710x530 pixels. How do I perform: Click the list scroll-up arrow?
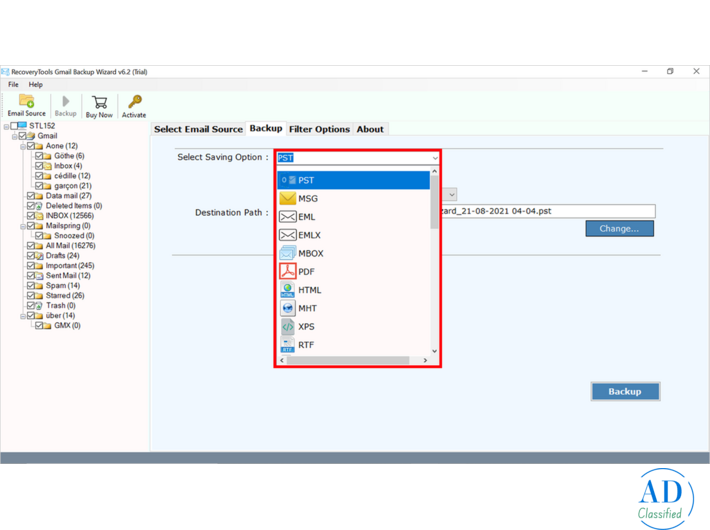(434, 171)
